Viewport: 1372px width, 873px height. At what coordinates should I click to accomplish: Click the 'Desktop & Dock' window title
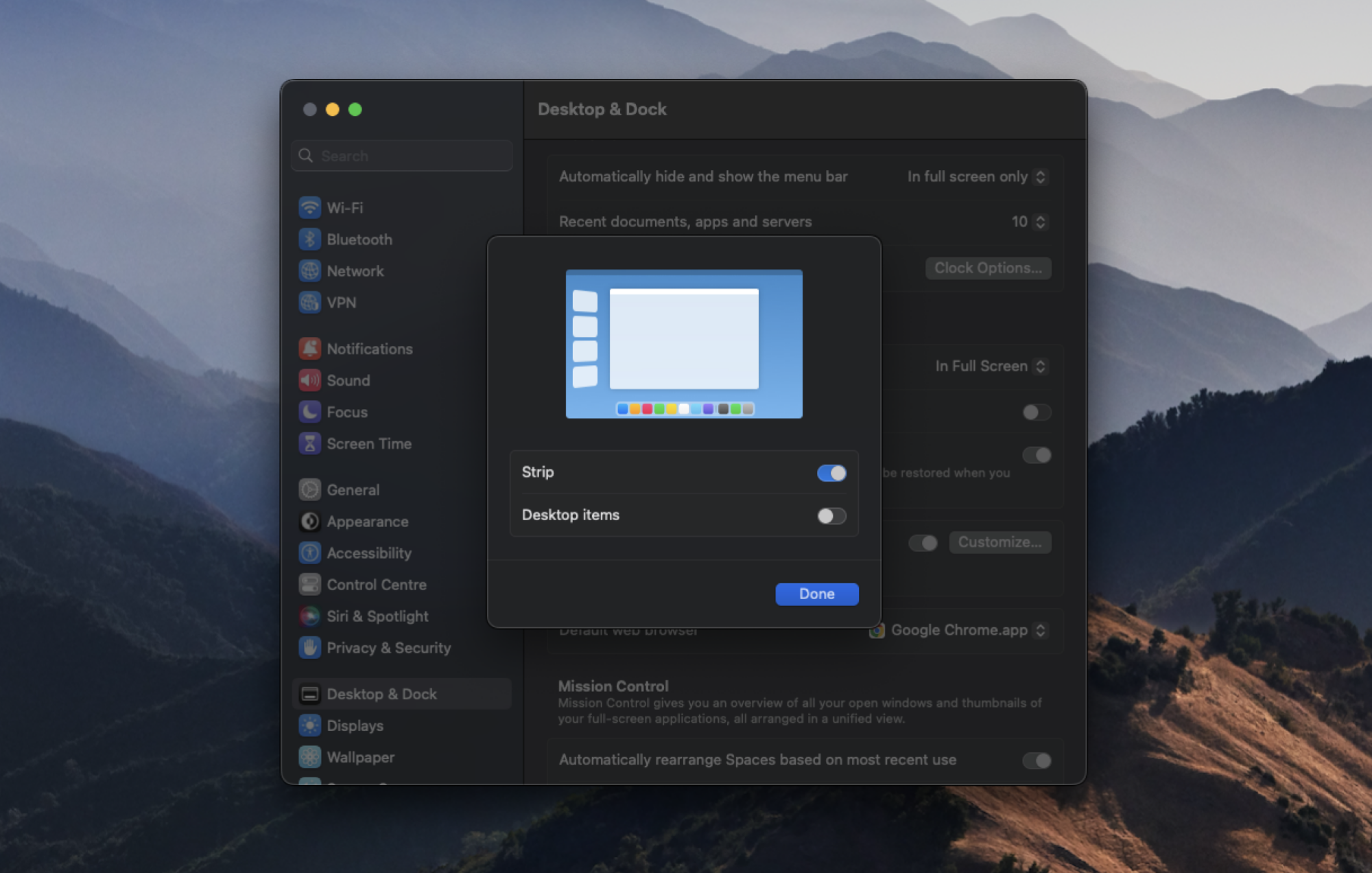tap(602, 109)
